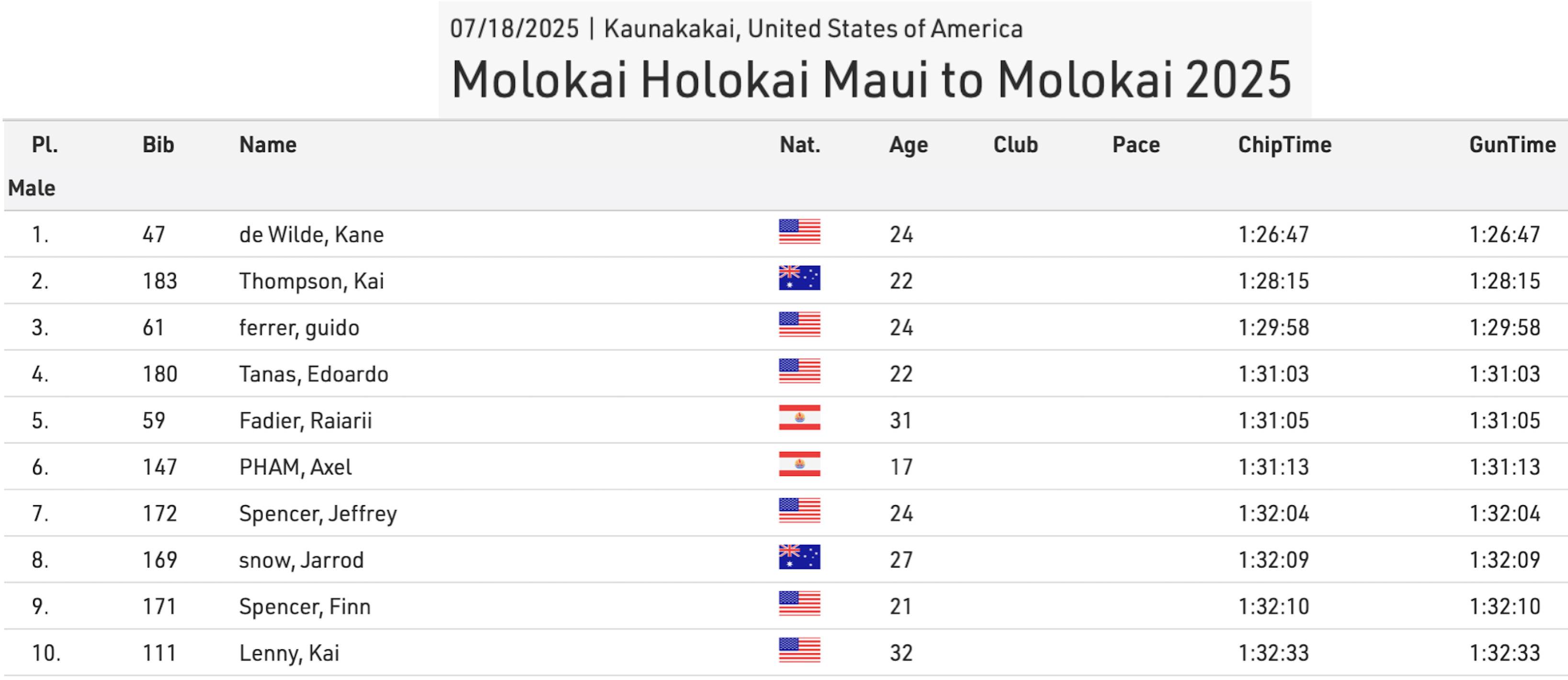Click the Male category row label
Image resolution: width=1568 pixels, height=680 pixels.
click(x=32, y=188)
